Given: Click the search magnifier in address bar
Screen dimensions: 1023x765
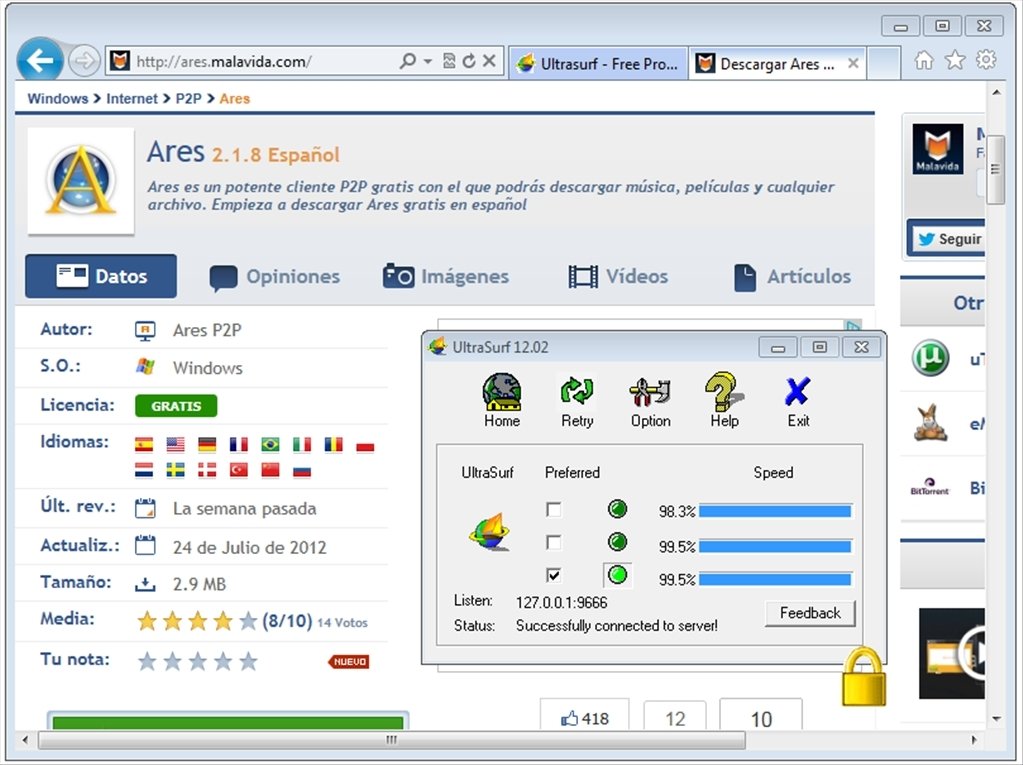Looking at the screenshot, I should (x=408, y=61).
